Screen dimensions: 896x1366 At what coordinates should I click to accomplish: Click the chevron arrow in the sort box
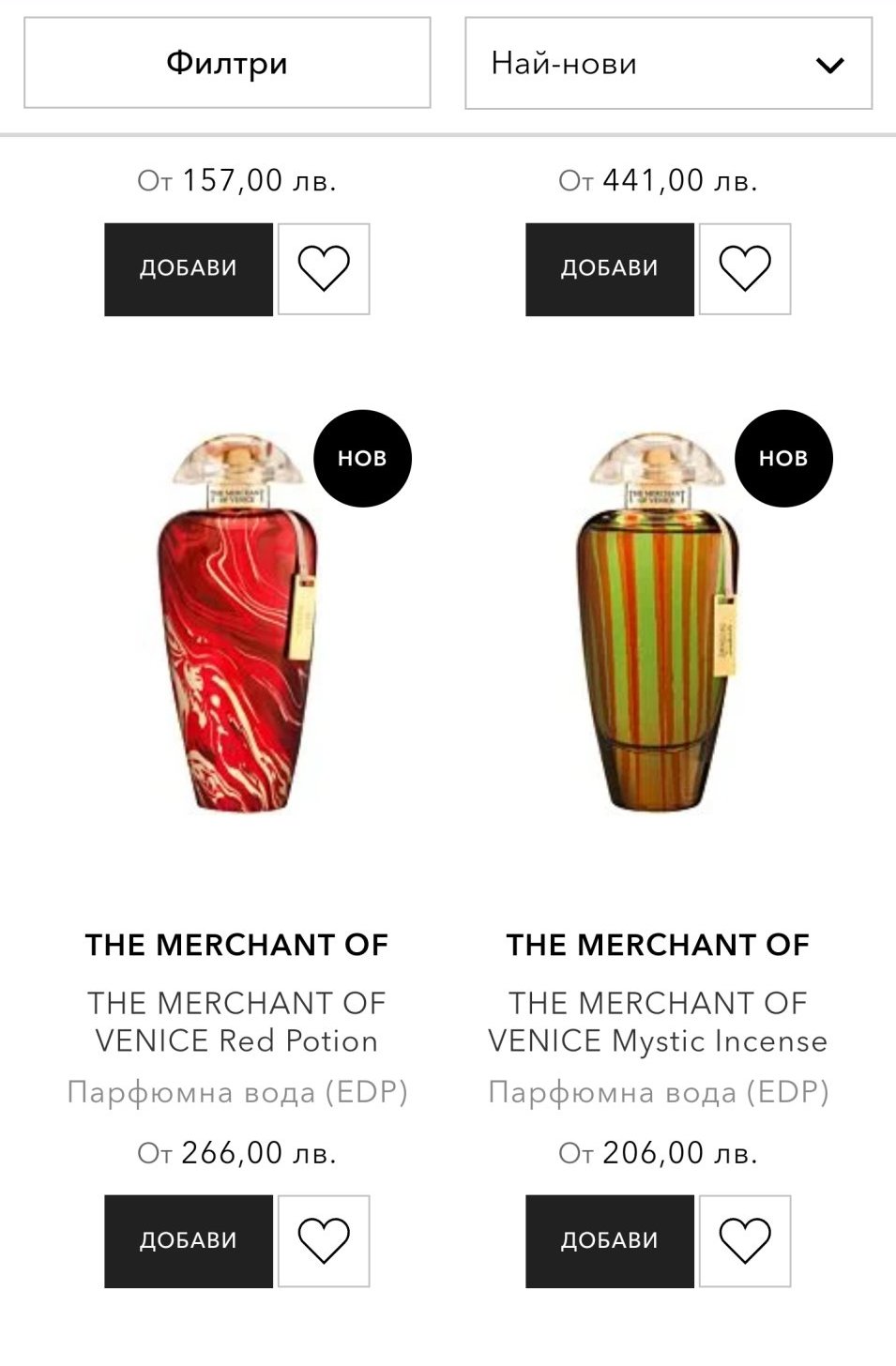coord(829,65)
